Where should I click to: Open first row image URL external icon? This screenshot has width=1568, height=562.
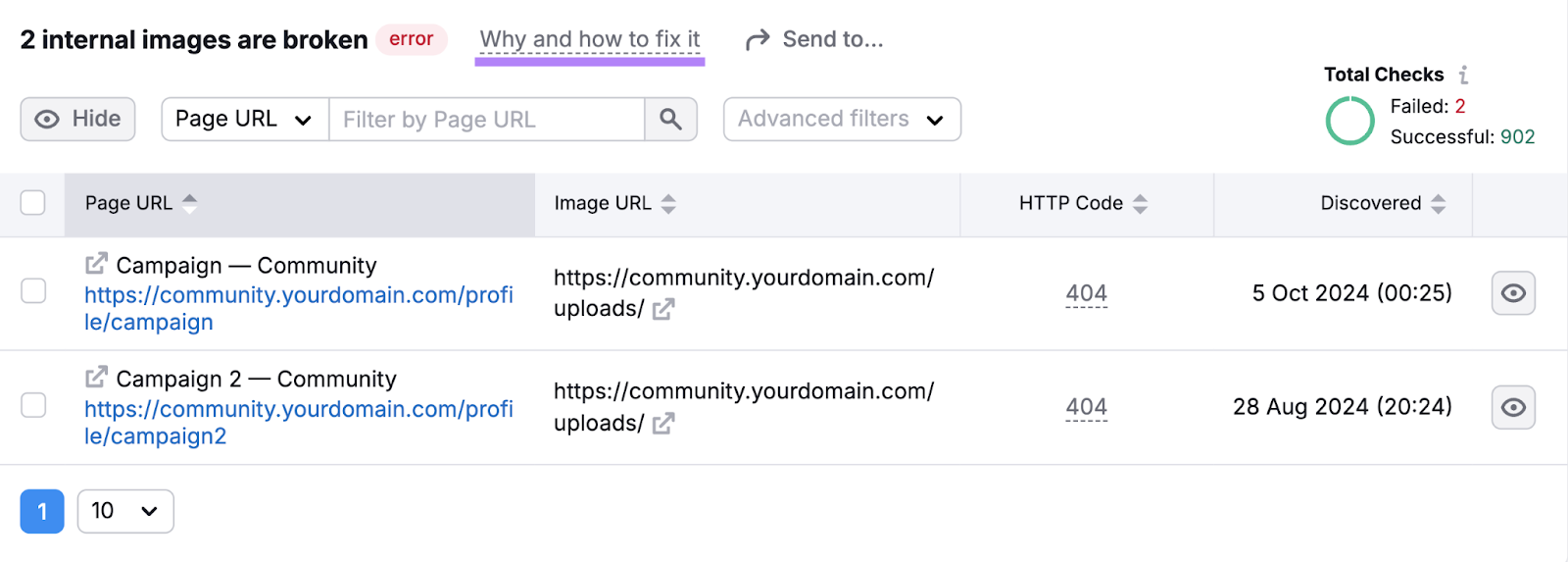(x=663, y=309)
